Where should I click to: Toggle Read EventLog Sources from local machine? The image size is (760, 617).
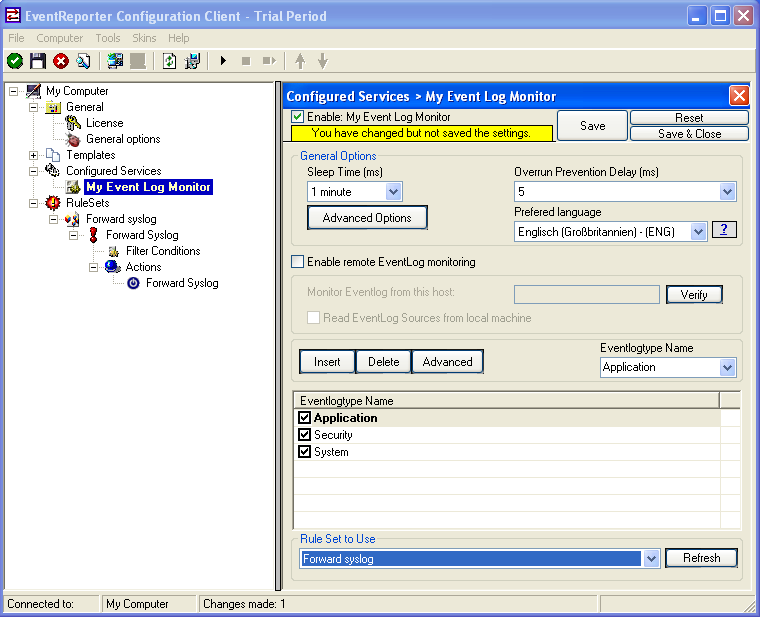pos(314,317)
